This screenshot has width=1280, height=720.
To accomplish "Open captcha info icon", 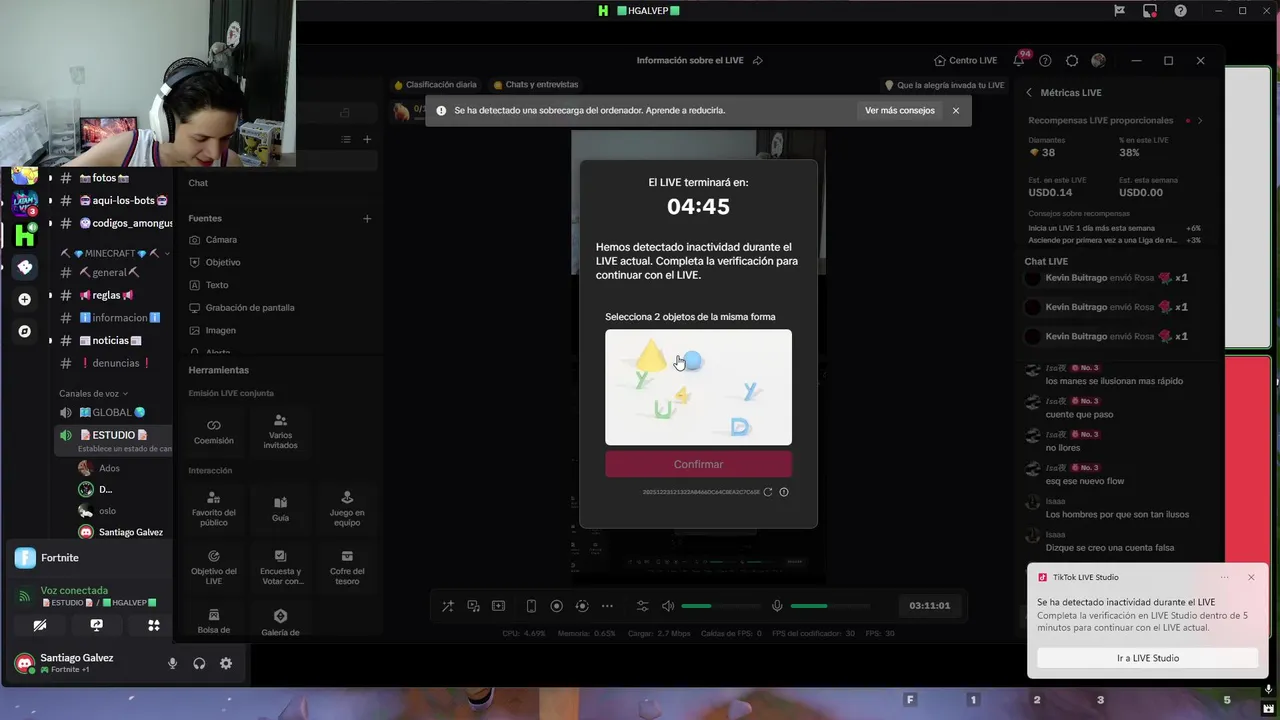I will (784, 492).
